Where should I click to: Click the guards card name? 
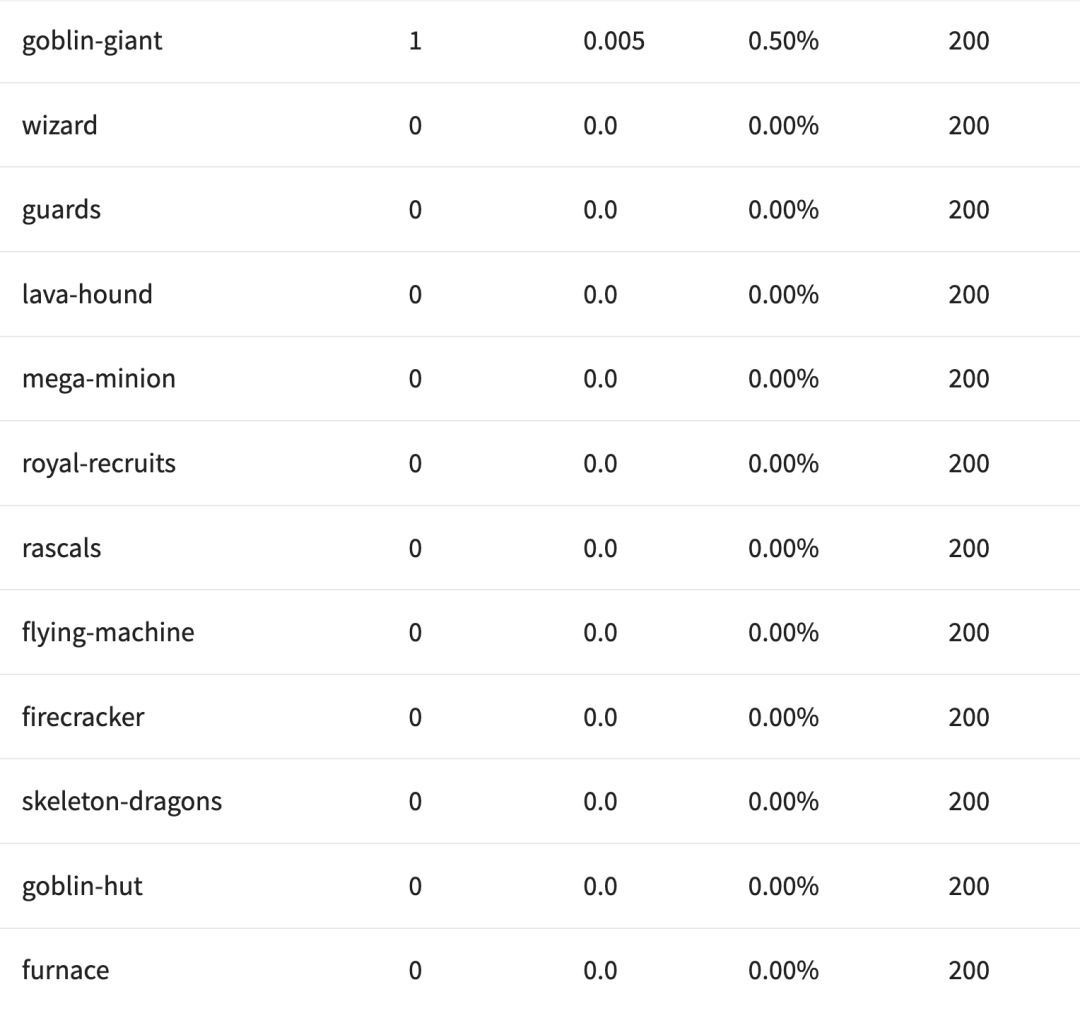point(61,210)
